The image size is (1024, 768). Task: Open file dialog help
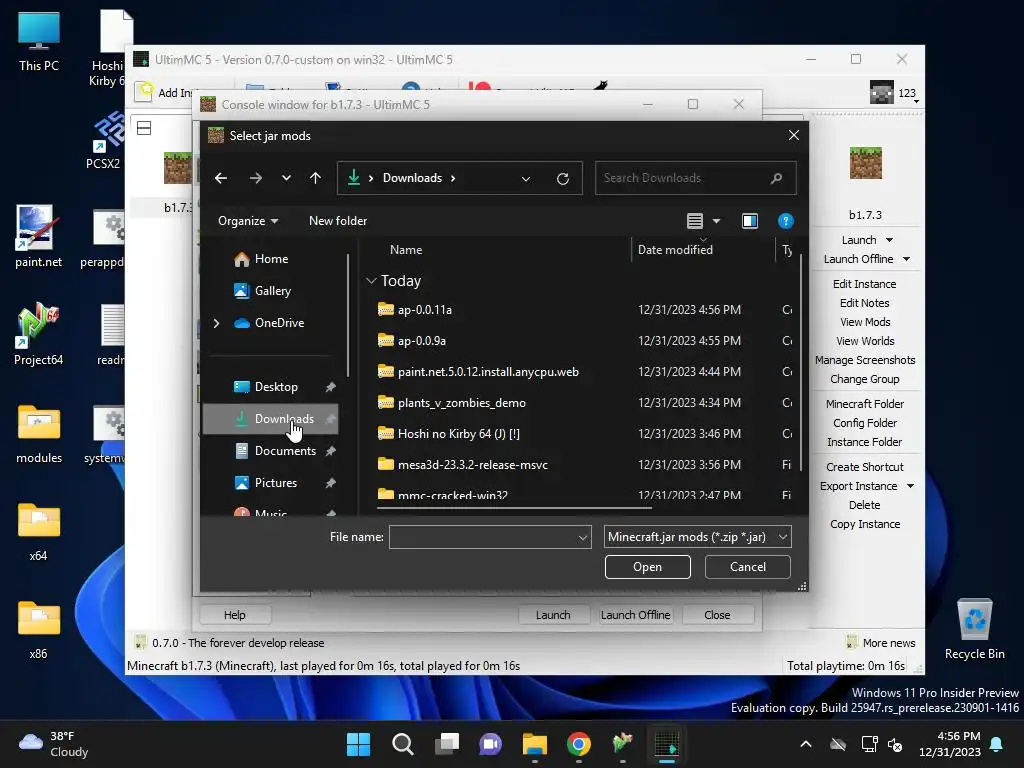click(786, 221)
